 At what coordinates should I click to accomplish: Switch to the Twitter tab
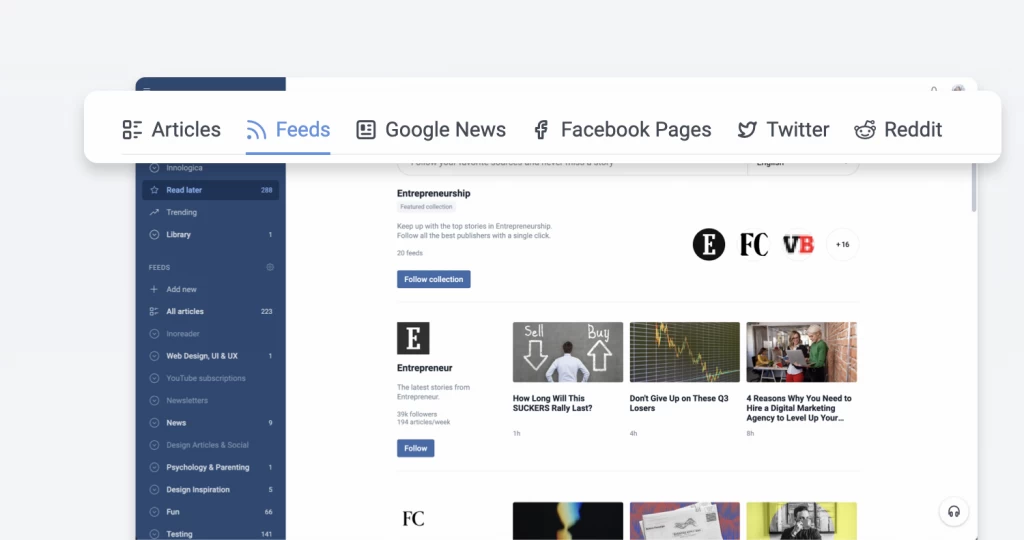pos(783,129)
